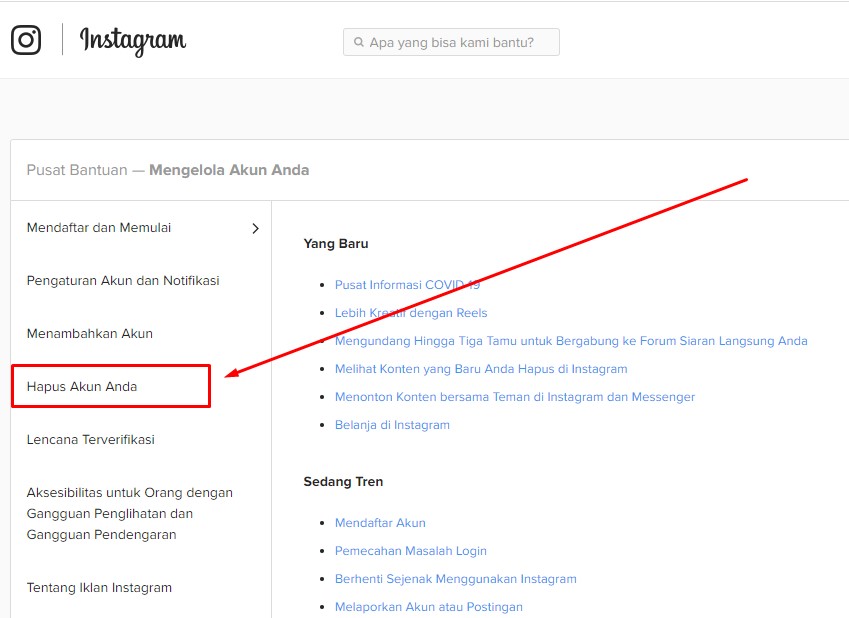
Task: Click the Mengelola Akun Anda heading
Action: [x=229, y=170]
